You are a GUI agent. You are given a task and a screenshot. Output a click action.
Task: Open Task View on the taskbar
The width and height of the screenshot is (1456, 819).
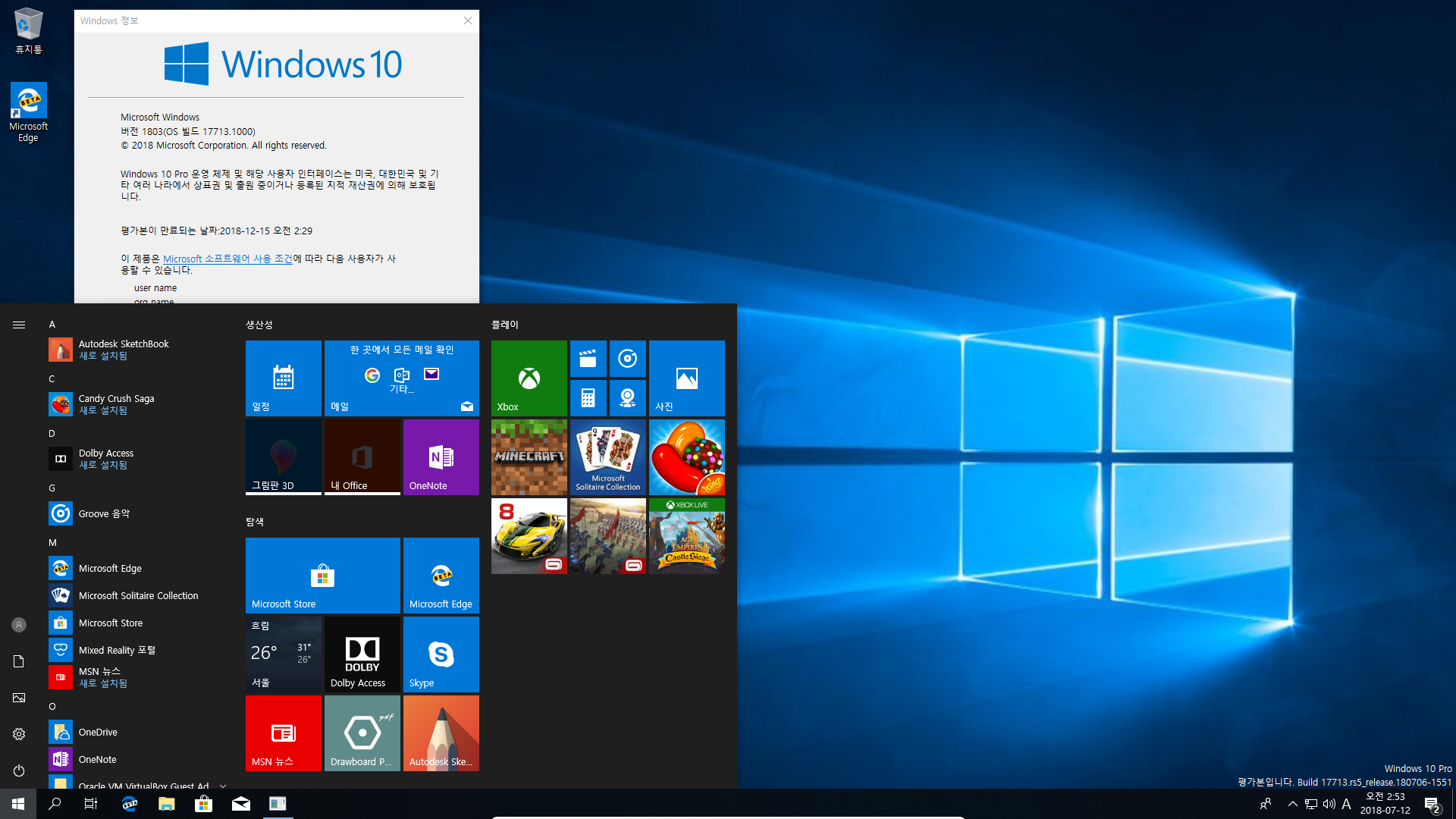pyautogui.click(x=91, y=804)
